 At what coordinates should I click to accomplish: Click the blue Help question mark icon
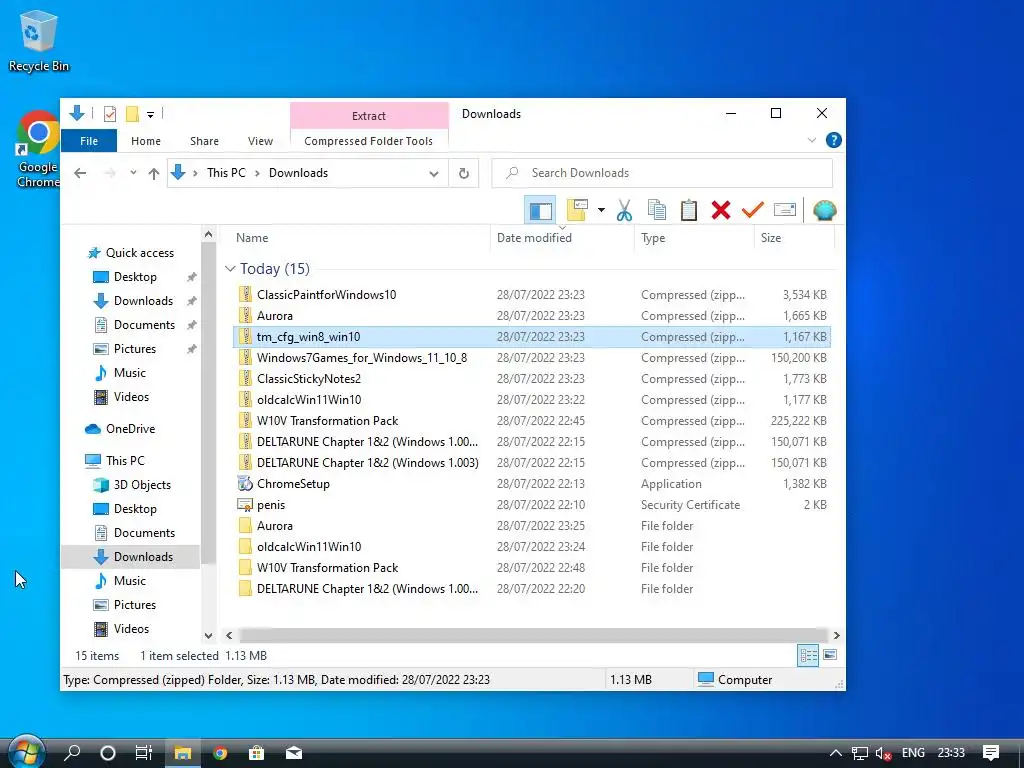coord(833,140)
